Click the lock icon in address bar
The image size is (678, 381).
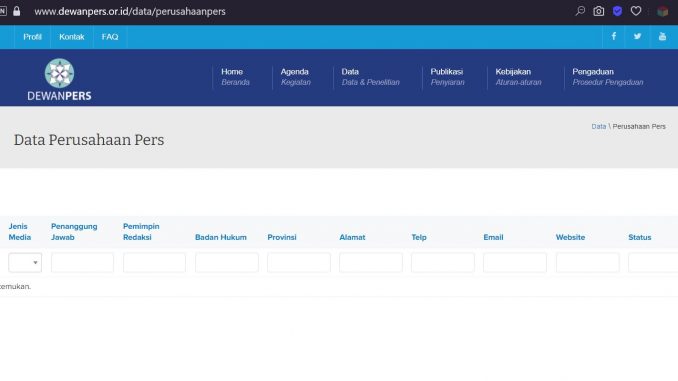16,11
